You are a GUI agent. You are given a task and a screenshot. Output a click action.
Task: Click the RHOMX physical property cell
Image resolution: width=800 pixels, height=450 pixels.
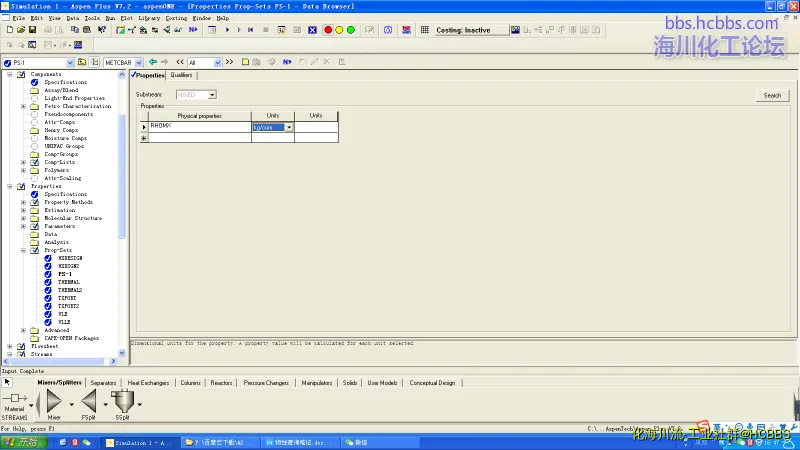(x=199, y=127)
